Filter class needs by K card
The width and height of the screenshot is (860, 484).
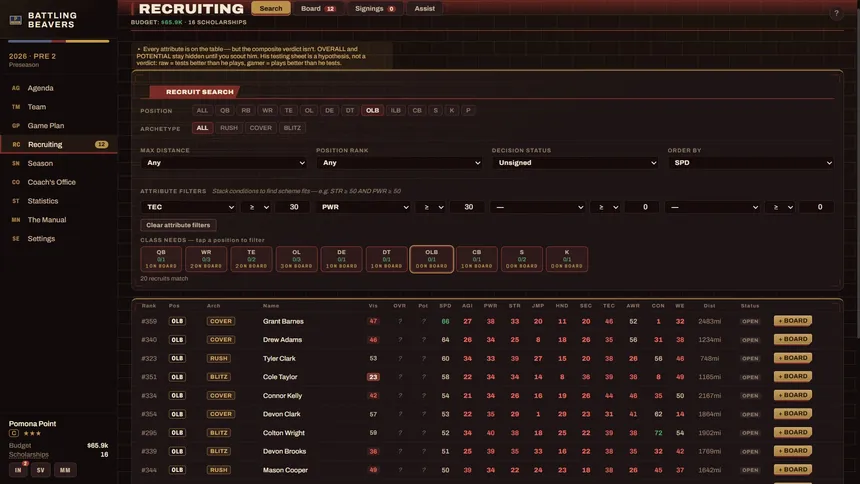(x=567, y=259)
